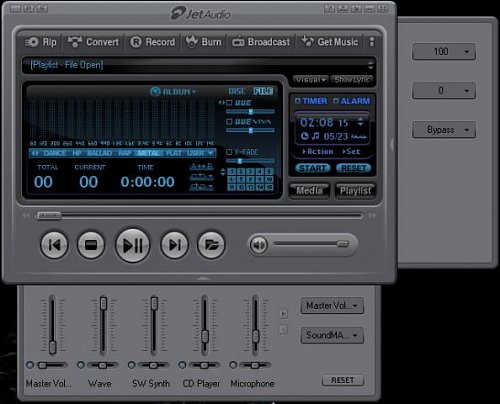Open a file with the folder button
This screenshot has height=404, width=500.
[211, 245]
